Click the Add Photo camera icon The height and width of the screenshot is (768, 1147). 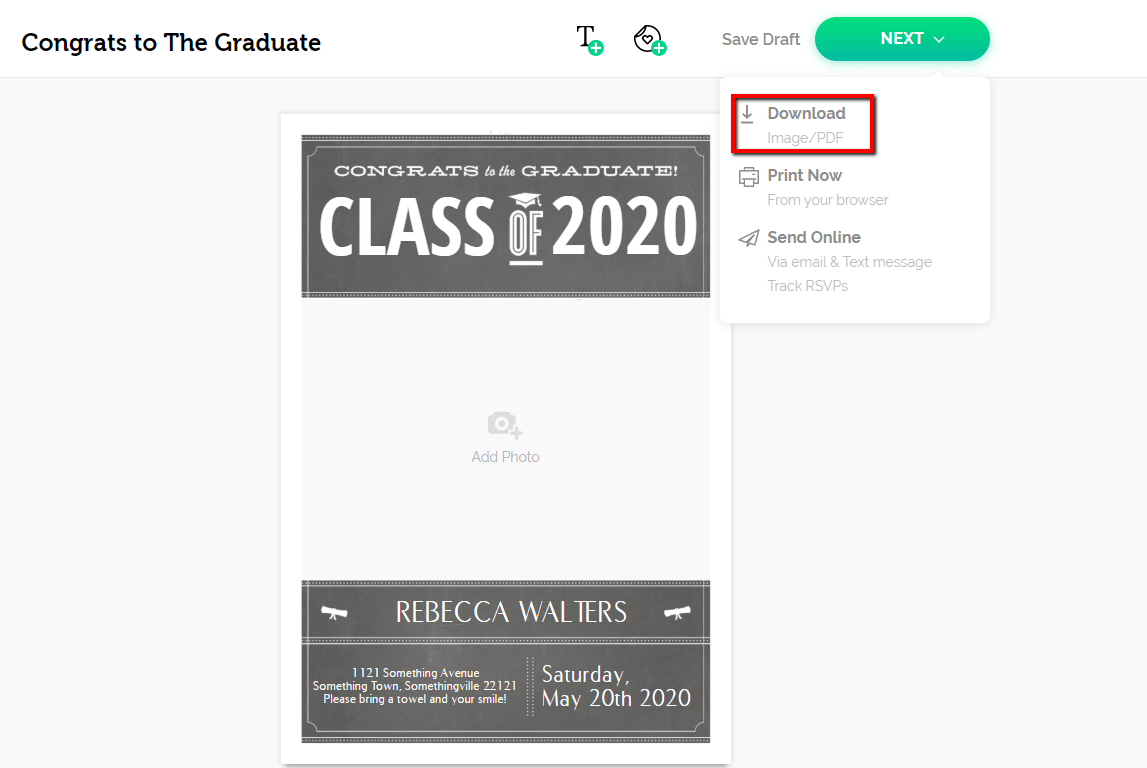click(504, 423)
